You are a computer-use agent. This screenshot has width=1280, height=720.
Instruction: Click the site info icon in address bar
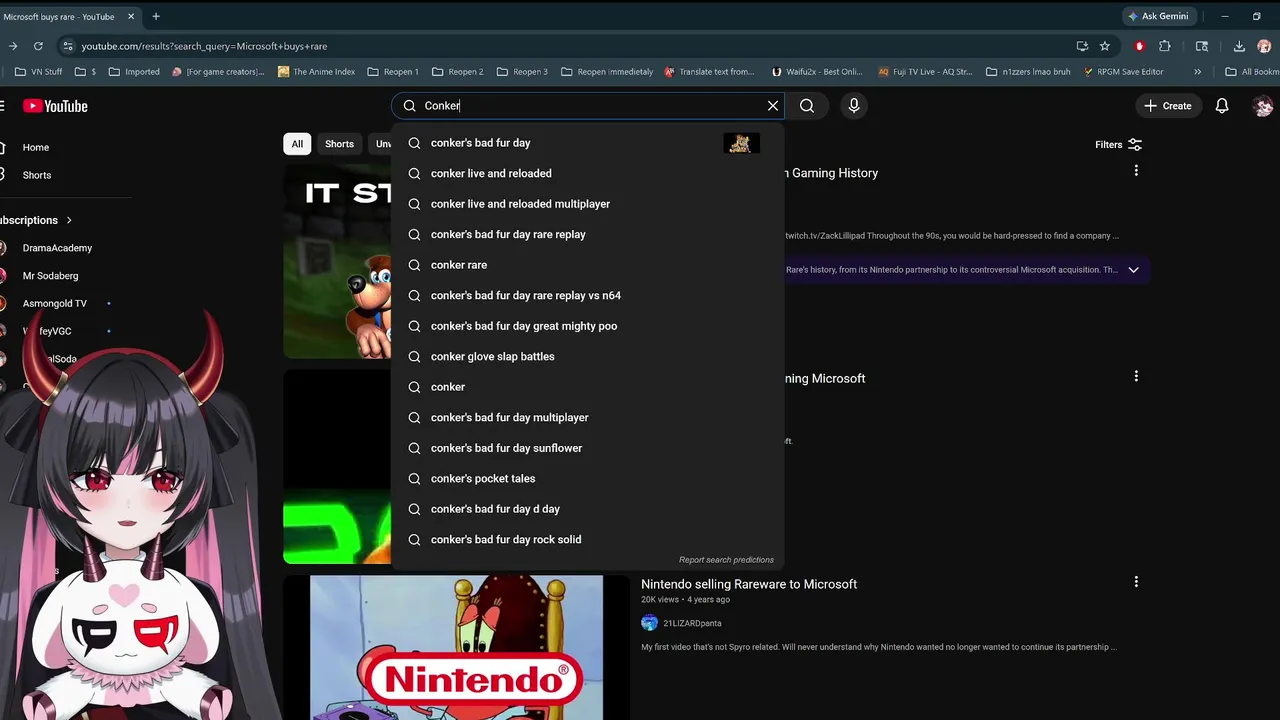point(67,46)
